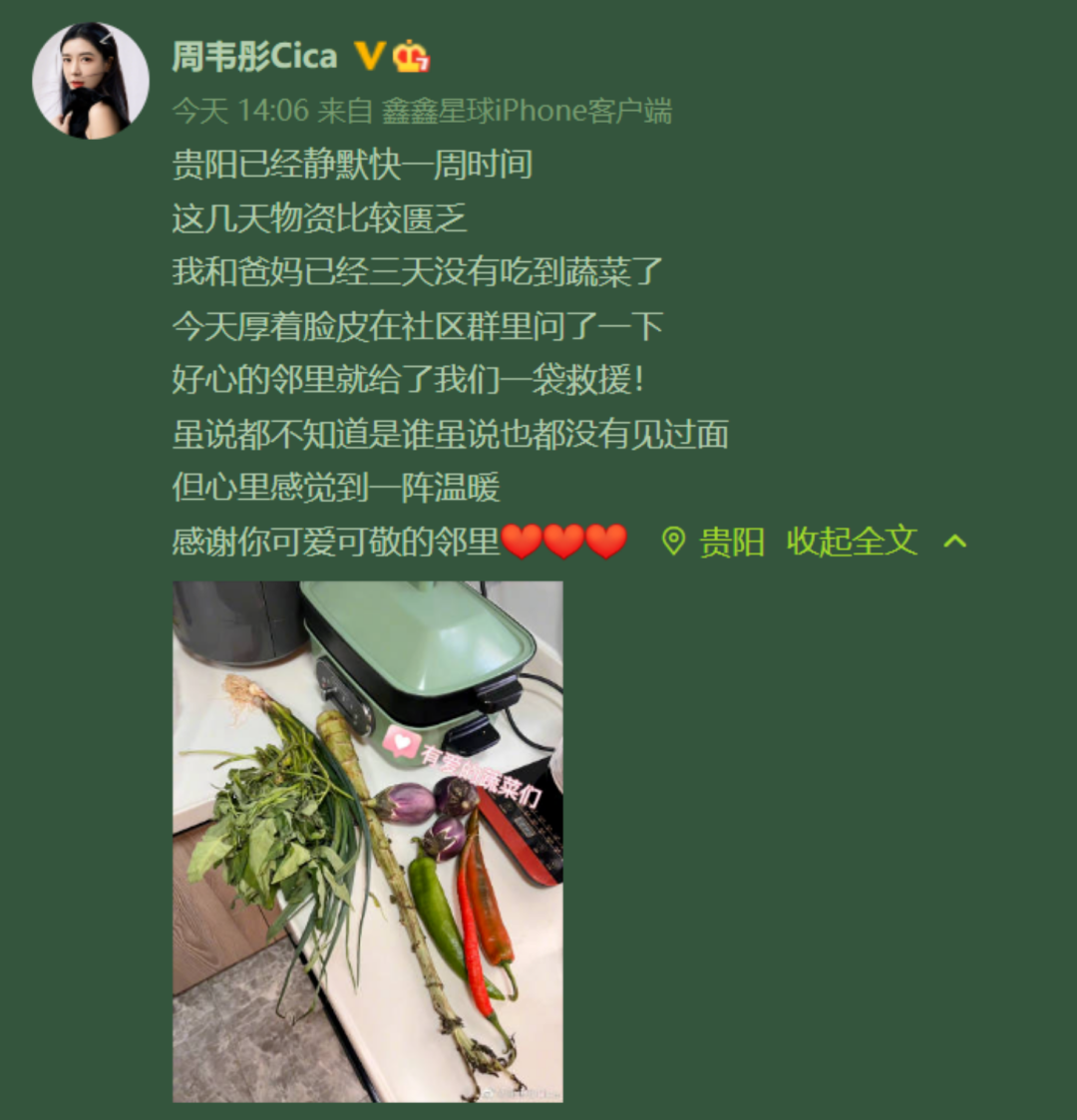The height and width of the screenshot is (1120, 1077).
Task: Click the line 好心的邻里就给了我们一袋救援
Action: click(x=409, y=379)
